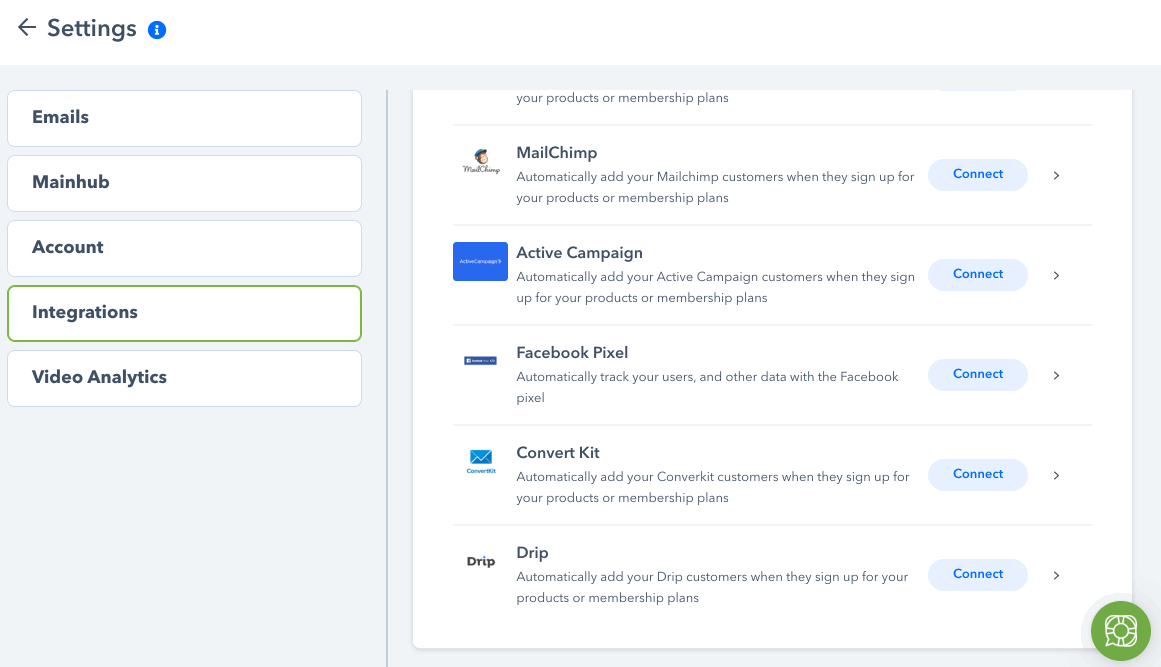This screenshot has height=667, width=1161.
Task: Switch to the Mainhub settings tab
Action: (184, 184)
